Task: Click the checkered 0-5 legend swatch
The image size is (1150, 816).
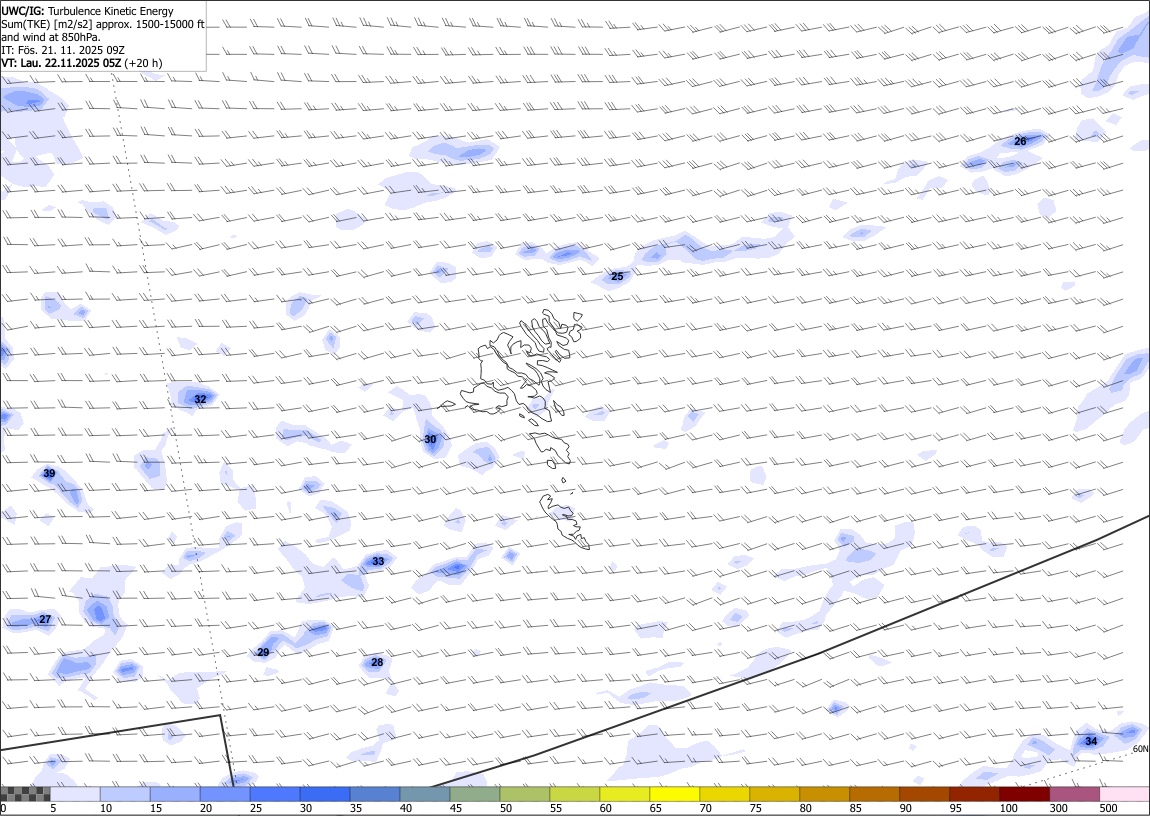Action: (x=26, y=794)
